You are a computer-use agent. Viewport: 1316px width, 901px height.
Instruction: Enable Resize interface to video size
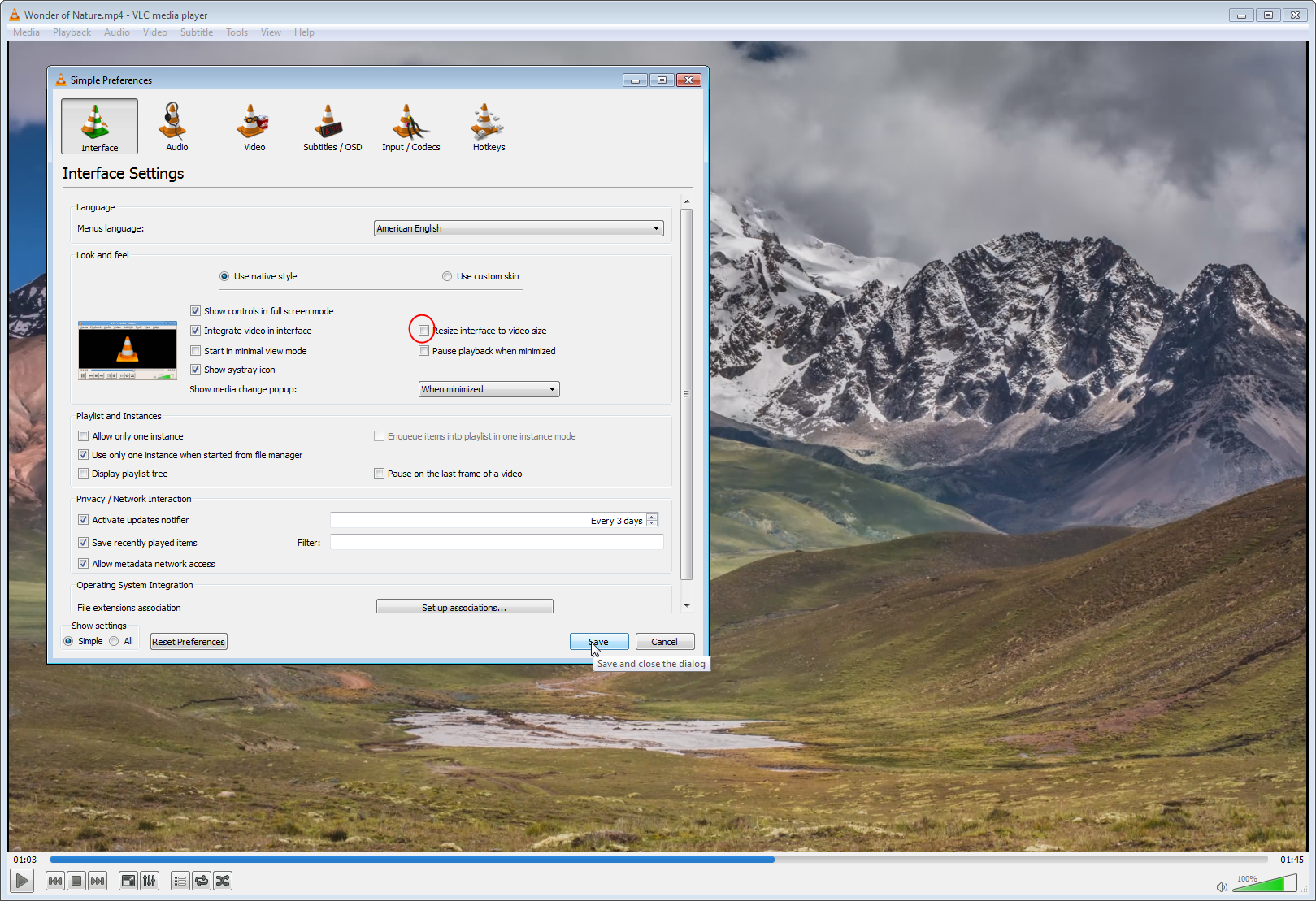point(423,330)
